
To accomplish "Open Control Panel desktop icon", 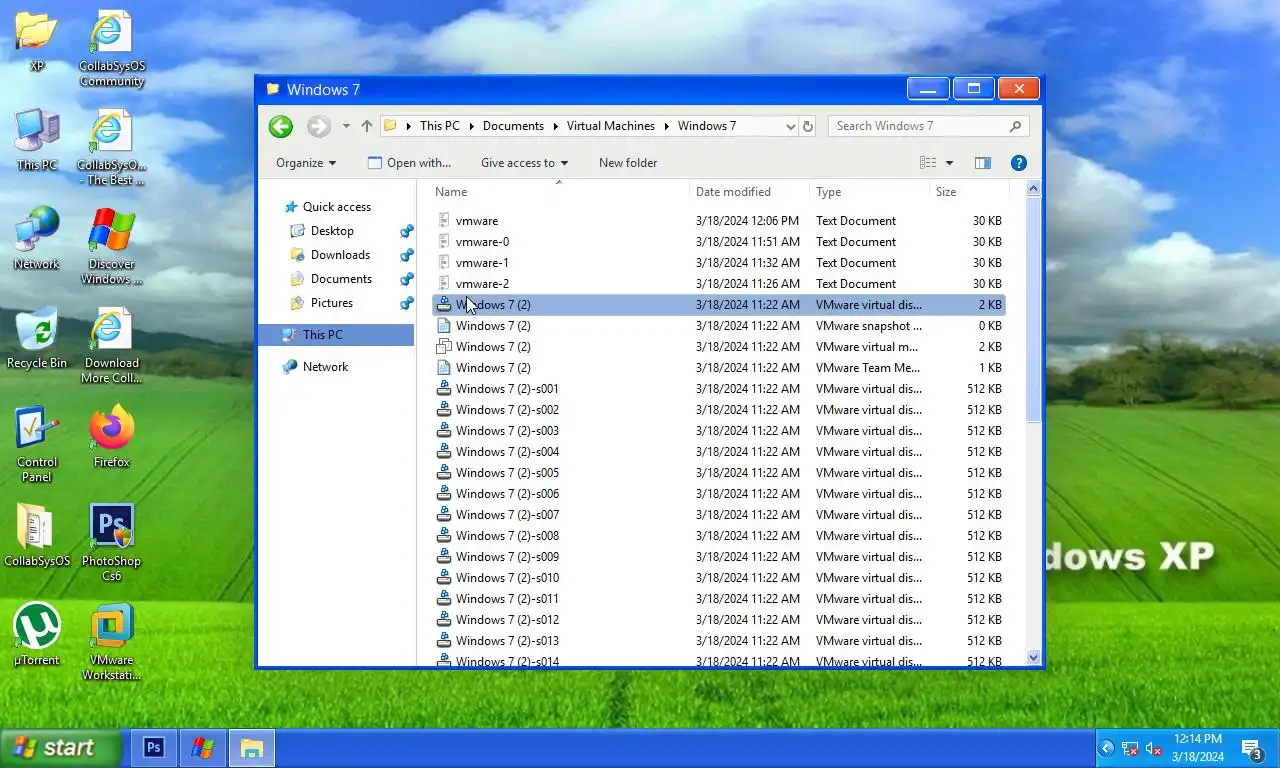I will tap(37, 444).
